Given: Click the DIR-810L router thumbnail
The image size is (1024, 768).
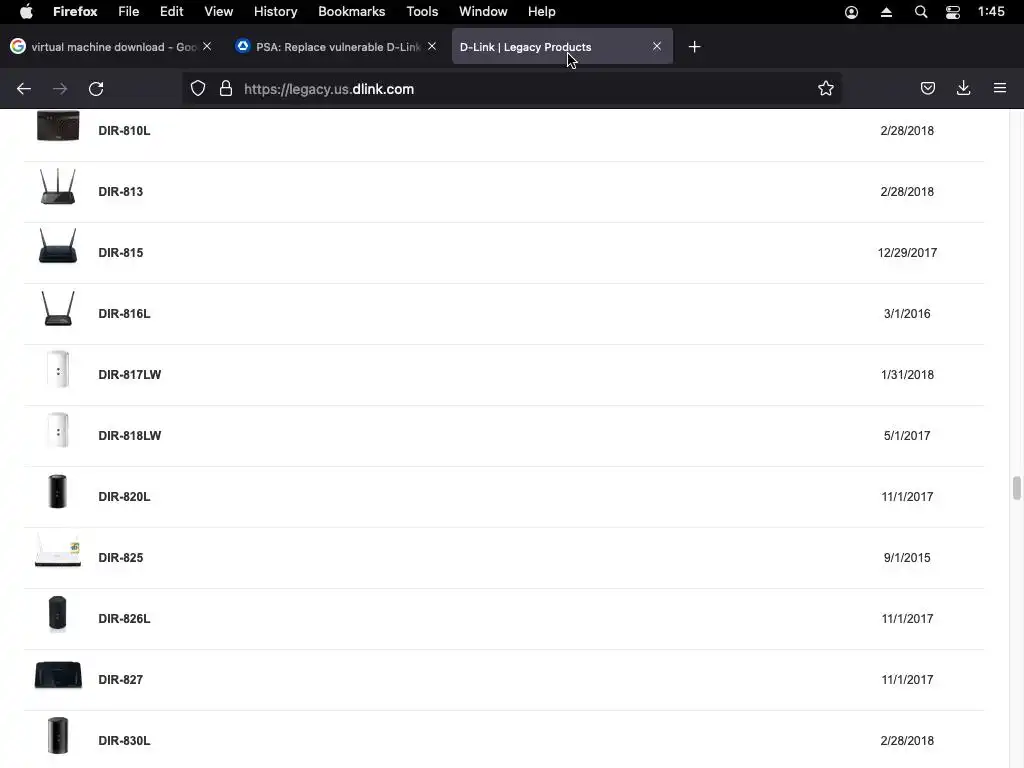Looking at the screenshot, I should [x=58, y=126].
